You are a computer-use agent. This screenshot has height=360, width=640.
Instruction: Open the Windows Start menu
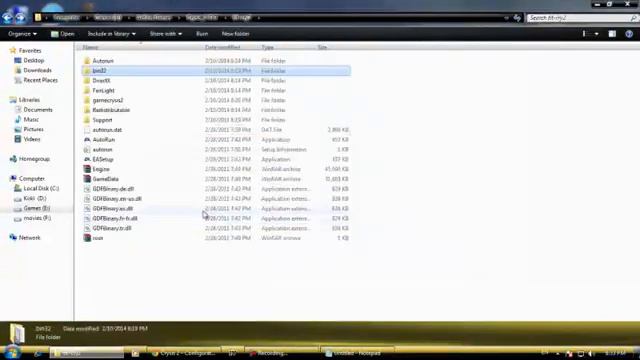[11, 352]
